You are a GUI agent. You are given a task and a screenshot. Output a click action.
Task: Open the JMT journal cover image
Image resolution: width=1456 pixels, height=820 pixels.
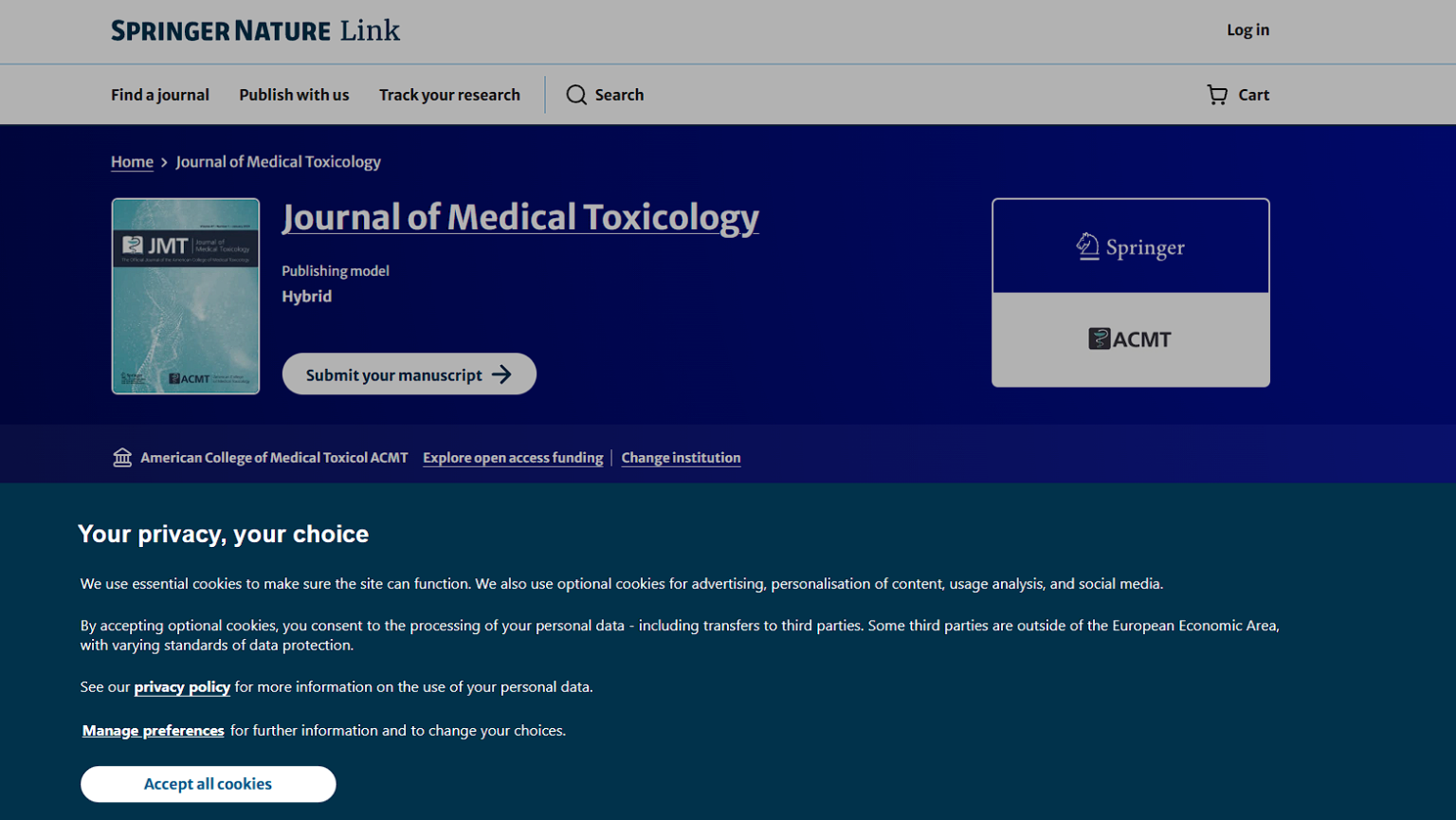point(185,295)
